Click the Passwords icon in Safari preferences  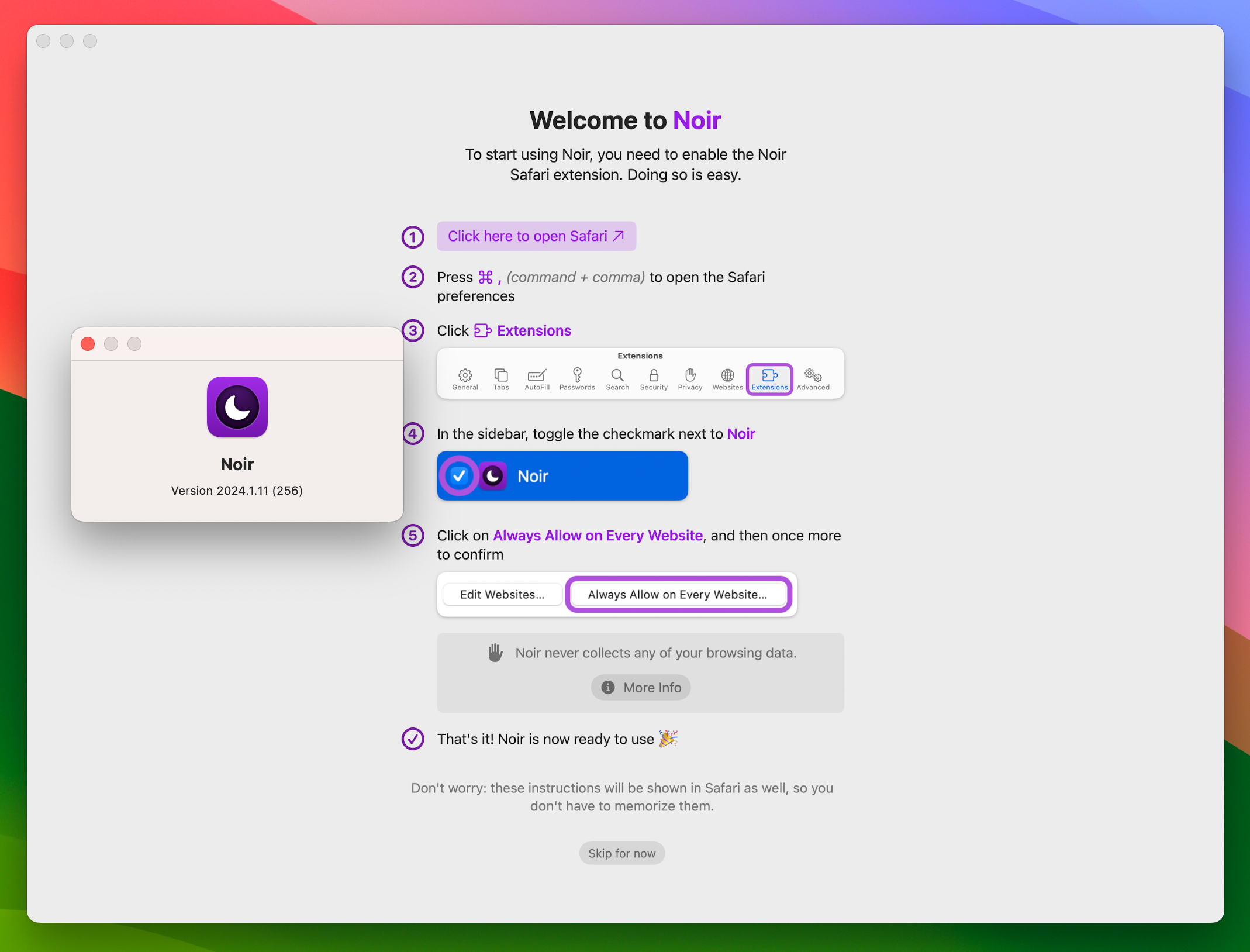577,378
